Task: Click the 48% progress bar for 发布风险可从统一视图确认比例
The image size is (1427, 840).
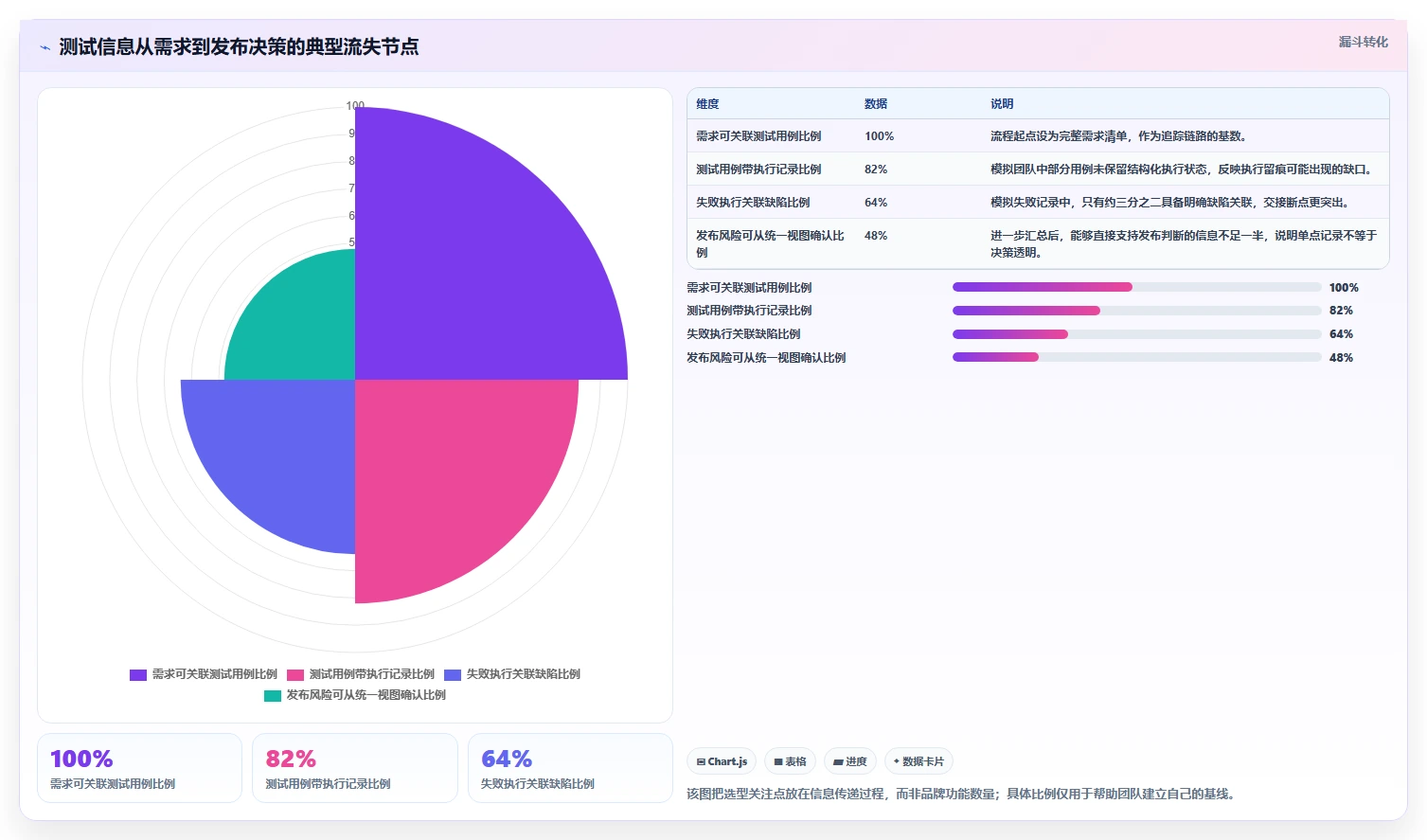Action: (1136, 357)
